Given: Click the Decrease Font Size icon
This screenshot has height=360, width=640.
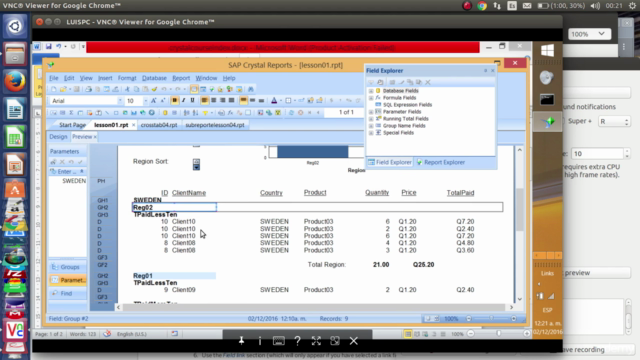Looking at the screenshot, I should 162,100.
